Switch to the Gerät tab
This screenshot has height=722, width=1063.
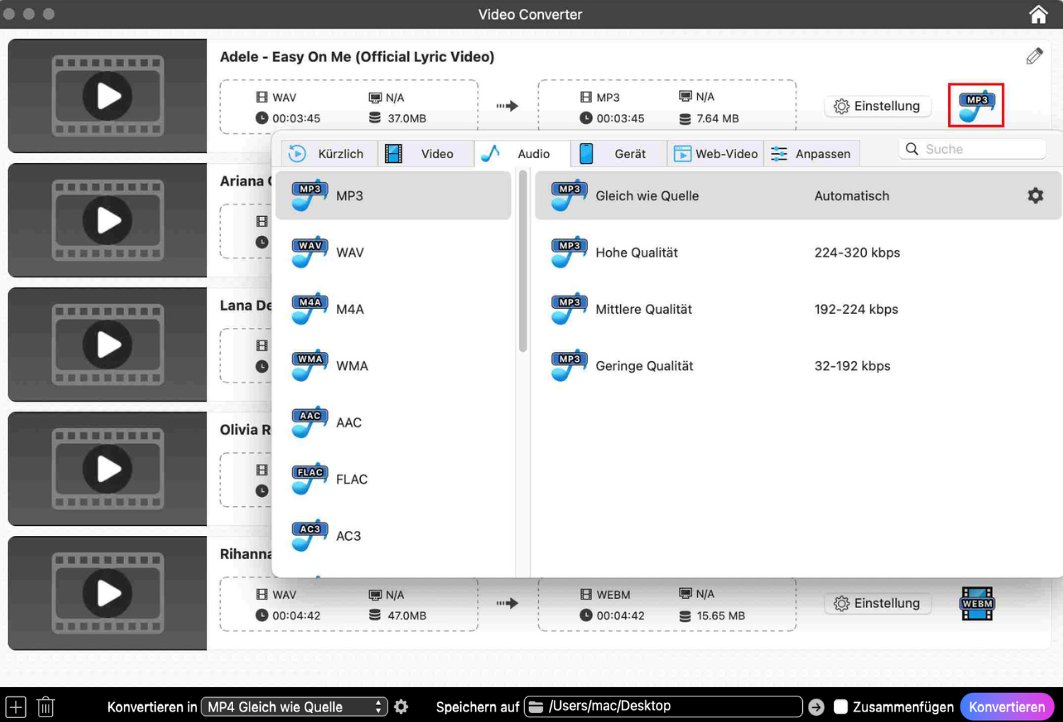point(616,153)
